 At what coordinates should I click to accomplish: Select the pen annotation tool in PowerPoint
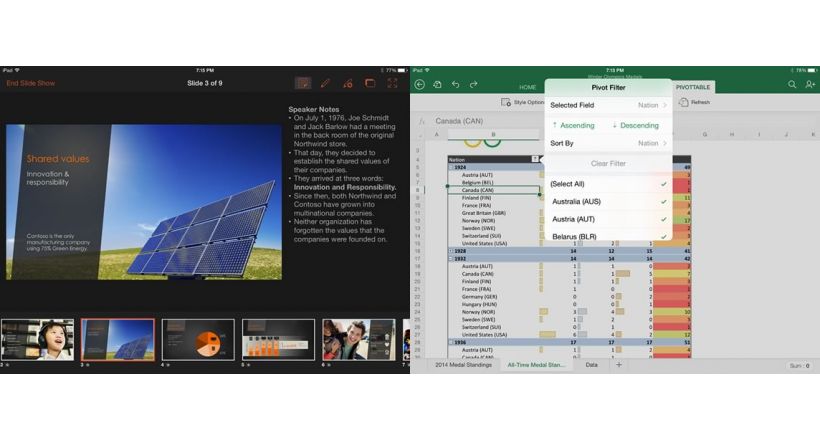[325, 83]
